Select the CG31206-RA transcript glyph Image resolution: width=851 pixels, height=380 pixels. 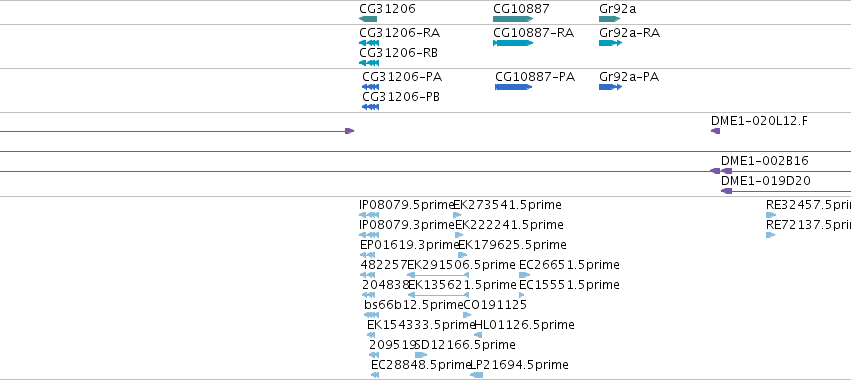click(x=369, y=43)
